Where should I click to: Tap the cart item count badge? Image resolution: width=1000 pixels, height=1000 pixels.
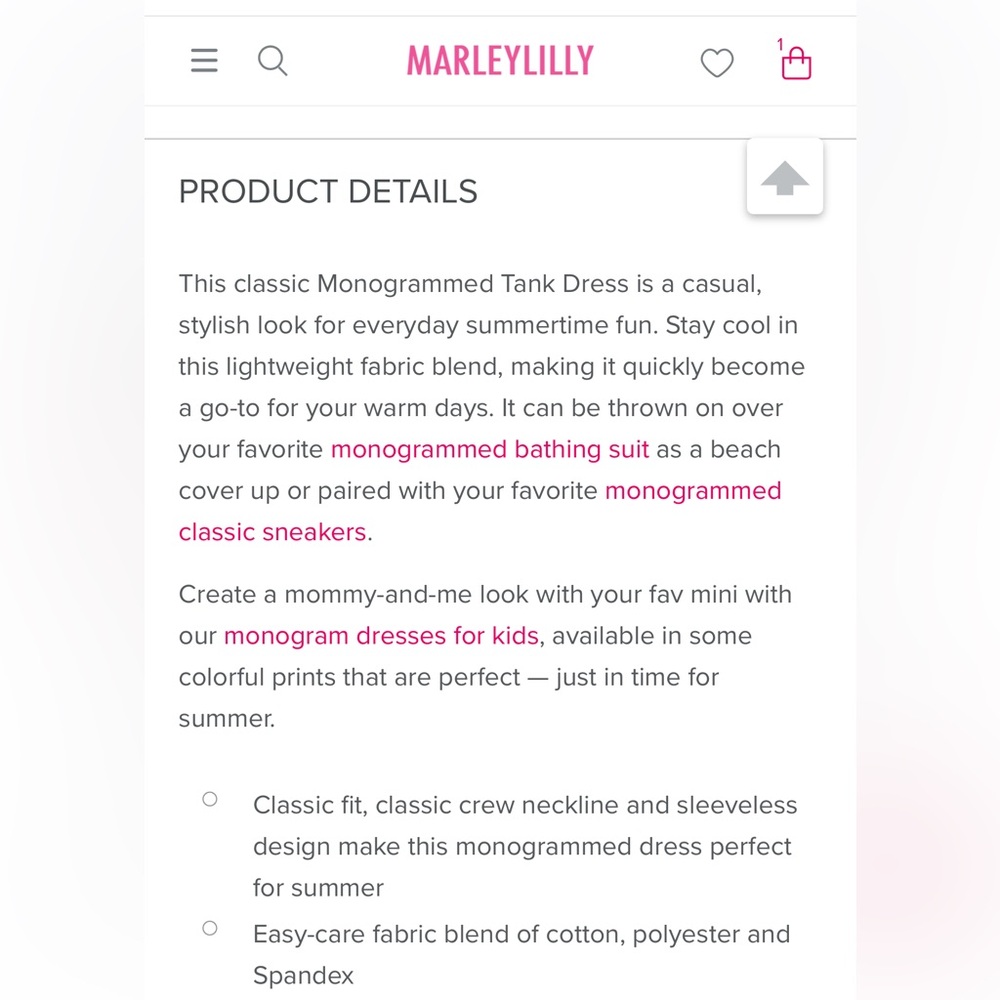pos(779,44)
